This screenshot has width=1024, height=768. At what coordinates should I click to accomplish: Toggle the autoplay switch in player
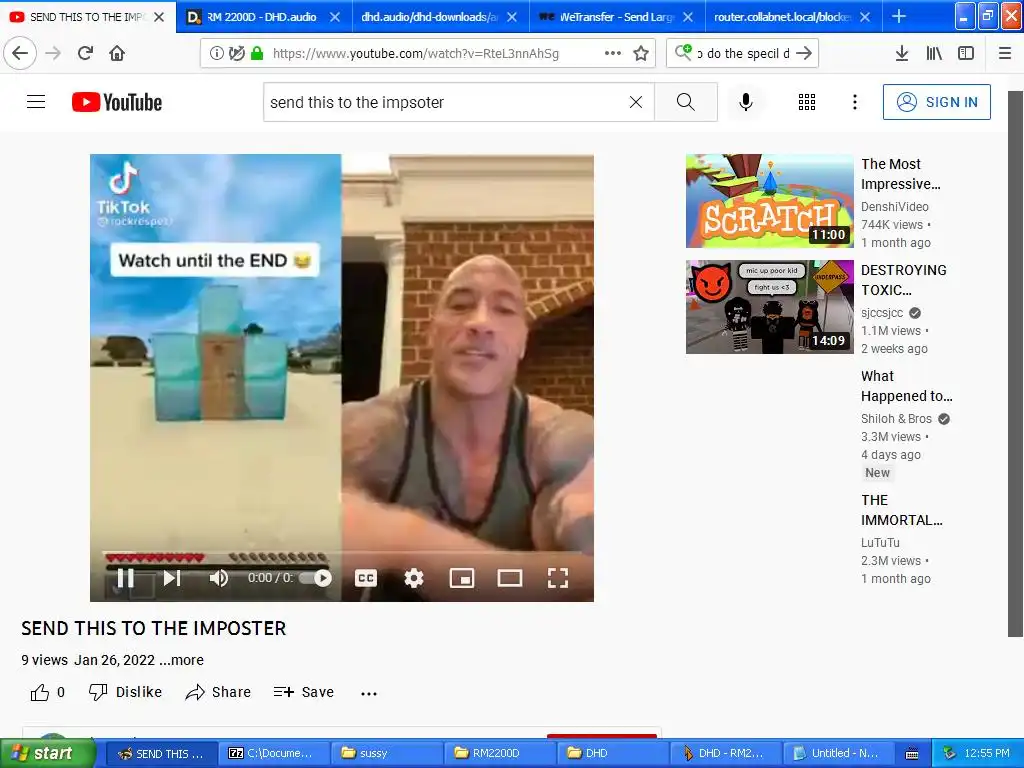(315, 578)
